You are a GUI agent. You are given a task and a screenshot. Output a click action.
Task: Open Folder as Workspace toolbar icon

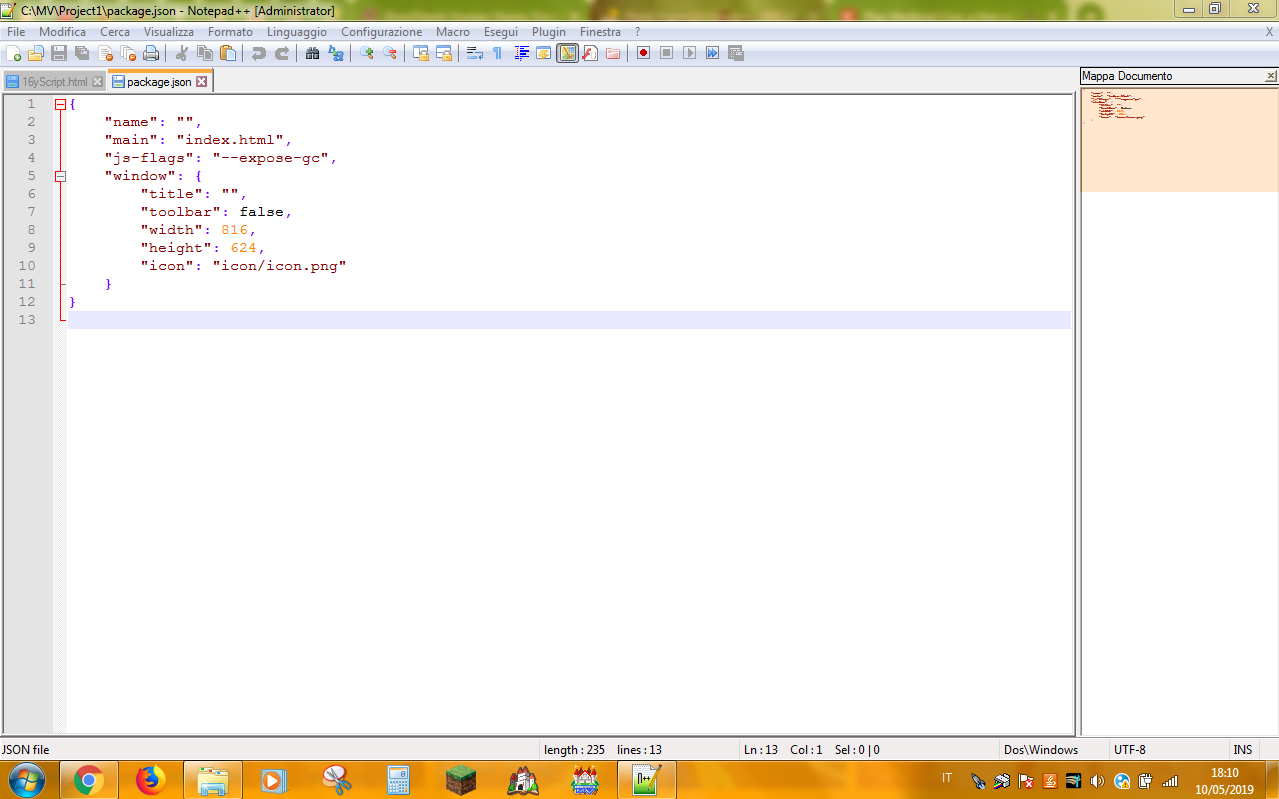click(x=613, y=53)
